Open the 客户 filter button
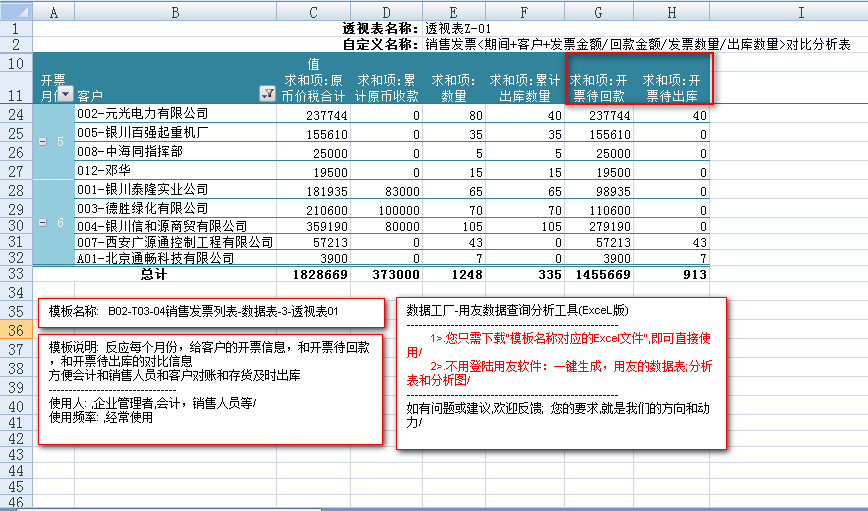 pos(267,95)
